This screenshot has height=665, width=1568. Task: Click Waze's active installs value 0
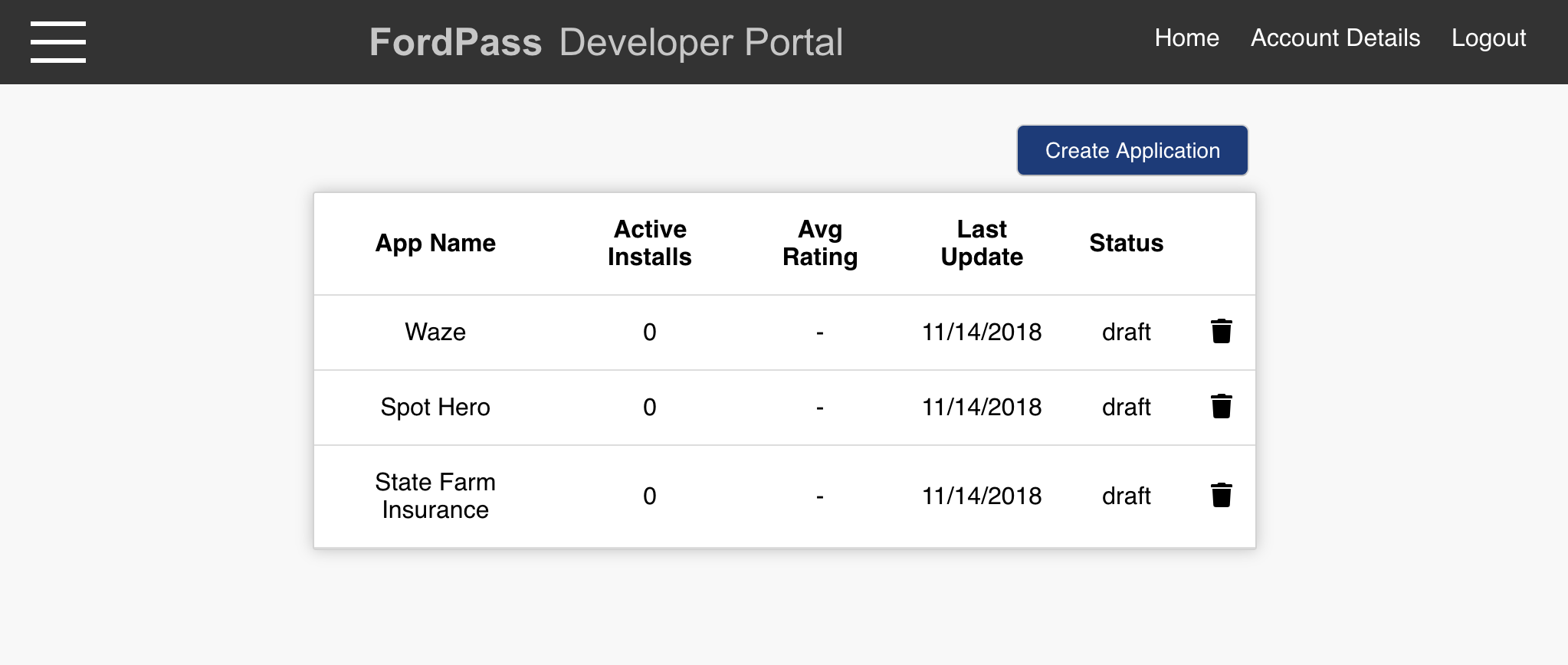pyautogui.click(x=650, y=332)
